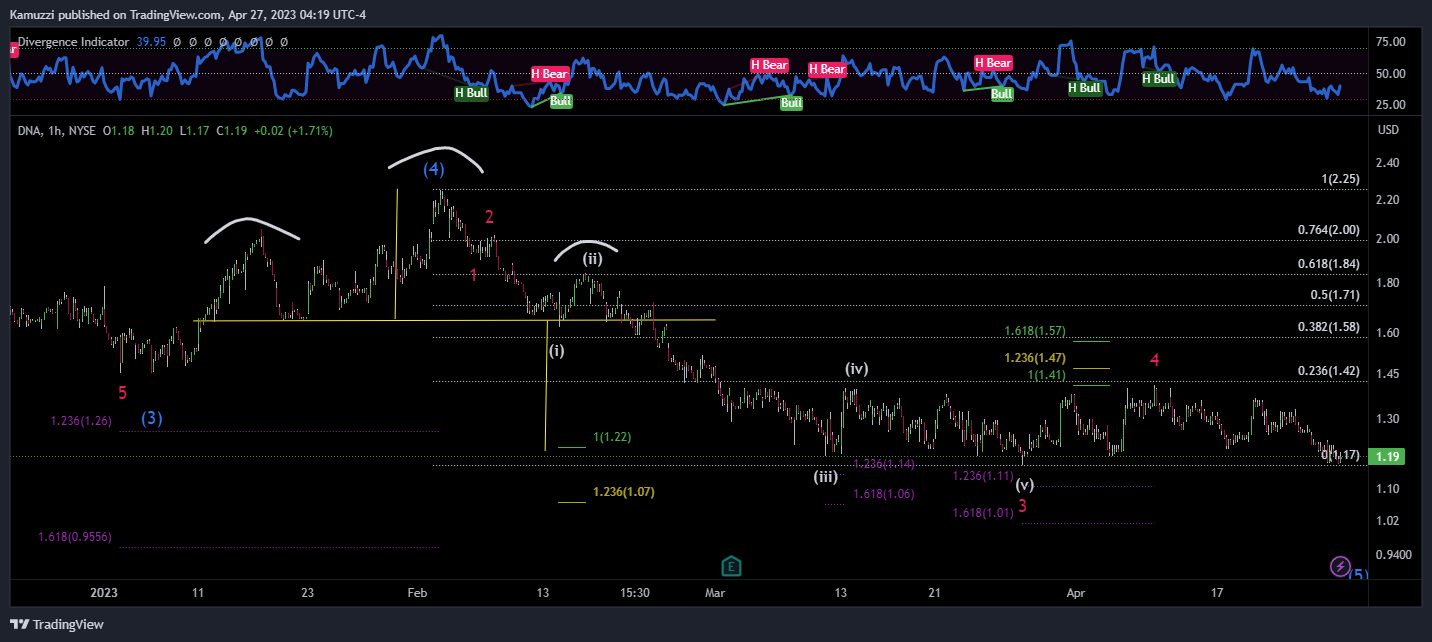
Task: Click the green extension label 1.618(1.57)
Action: (x=1035, y=331)
